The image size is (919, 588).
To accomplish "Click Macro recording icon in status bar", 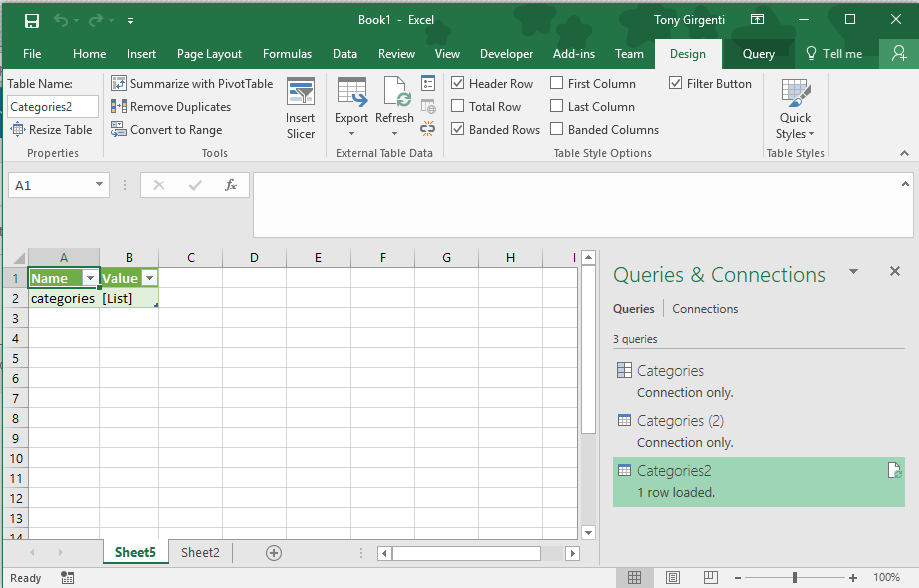I will [67, 578].
